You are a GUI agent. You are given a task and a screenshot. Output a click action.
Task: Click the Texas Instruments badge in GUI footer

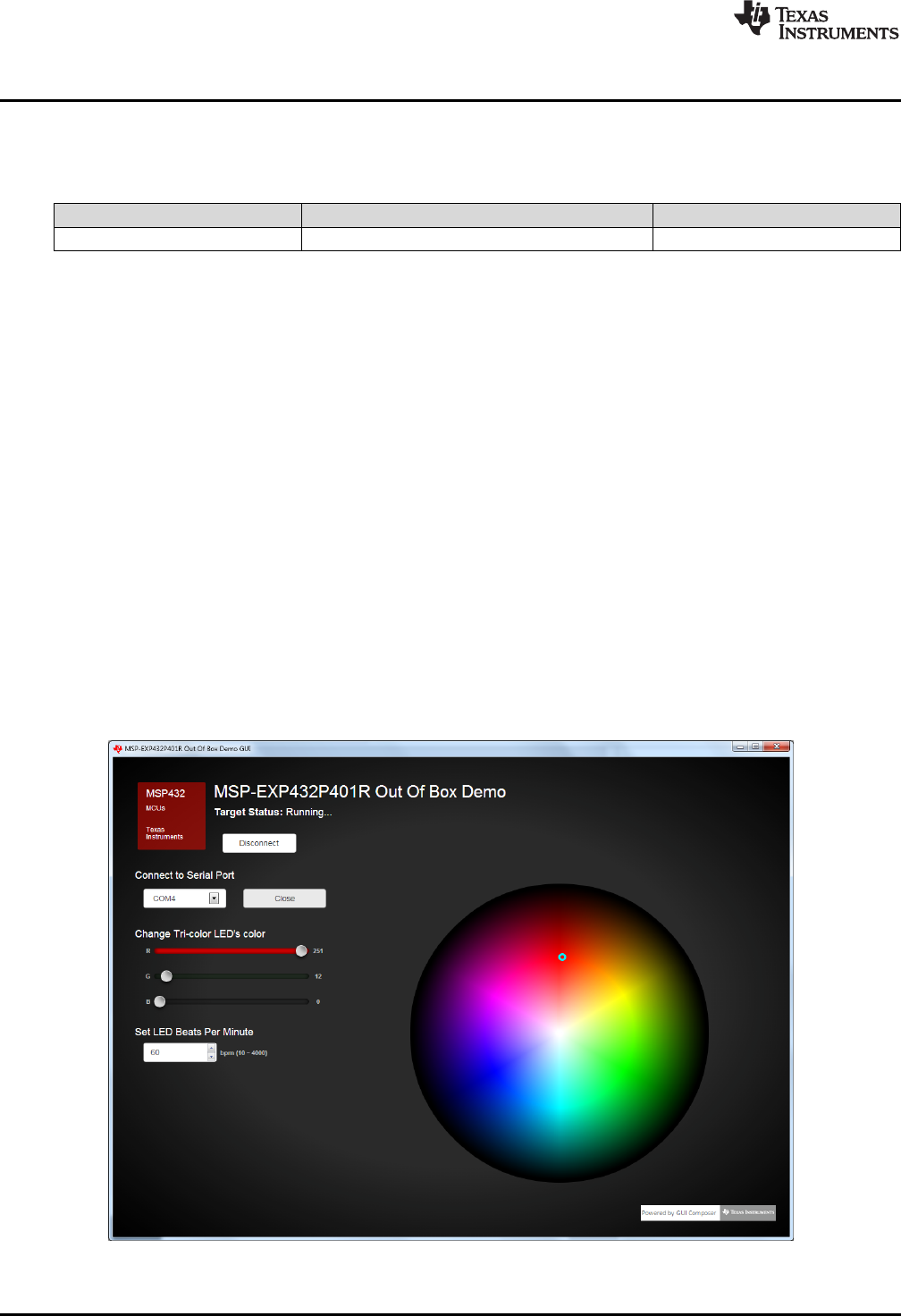[x=748, y=1213]
